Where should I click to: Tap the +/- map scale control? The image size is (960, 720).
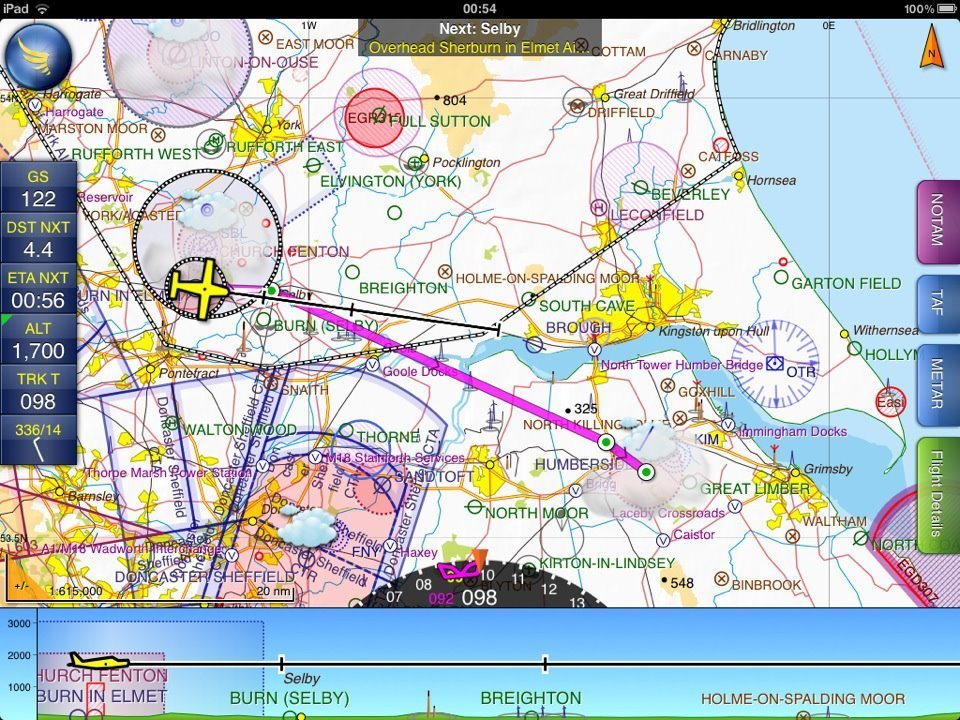coord(20,586)
